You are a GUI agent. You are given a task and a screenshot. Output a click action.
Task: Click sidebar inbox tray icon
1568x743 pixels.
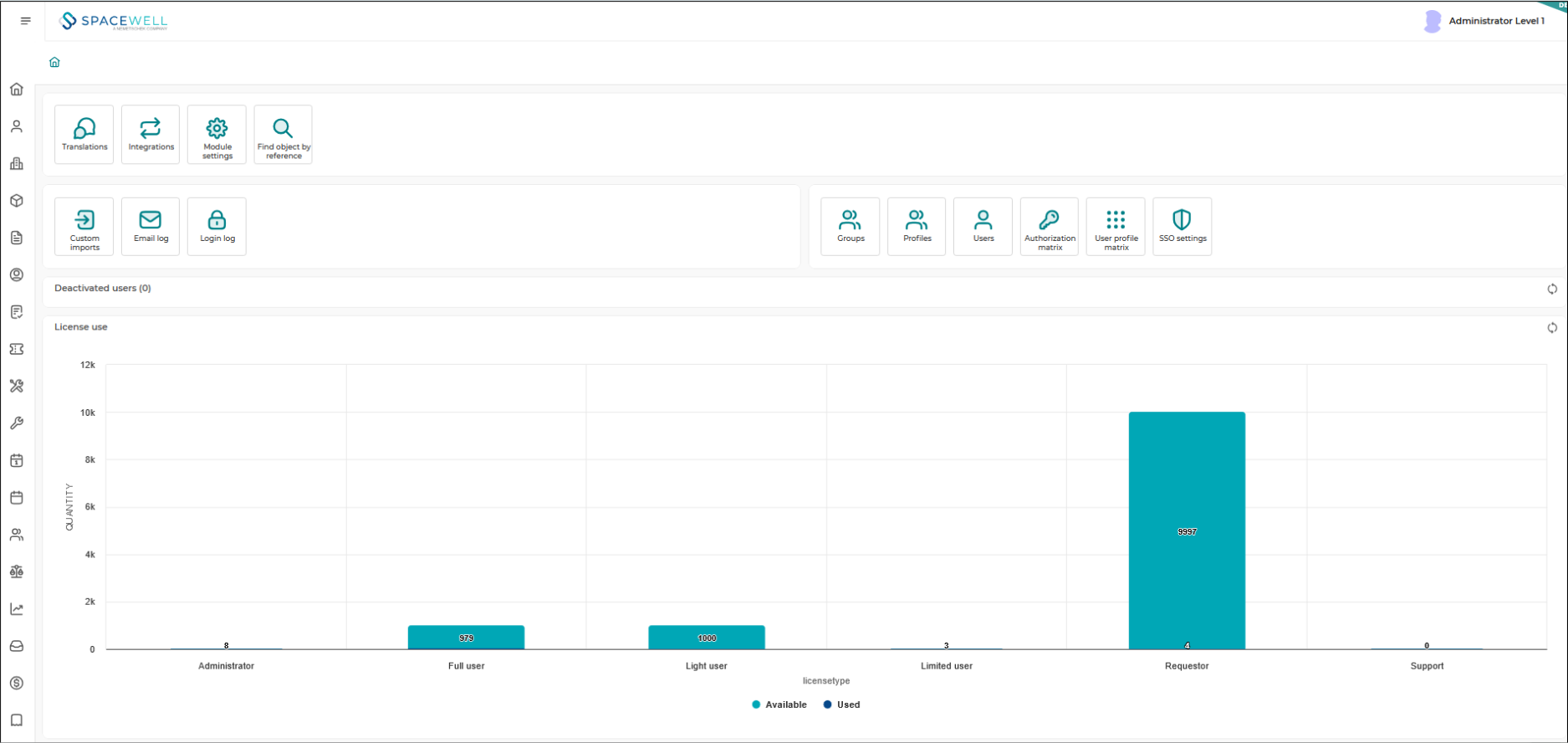[17, 646]
